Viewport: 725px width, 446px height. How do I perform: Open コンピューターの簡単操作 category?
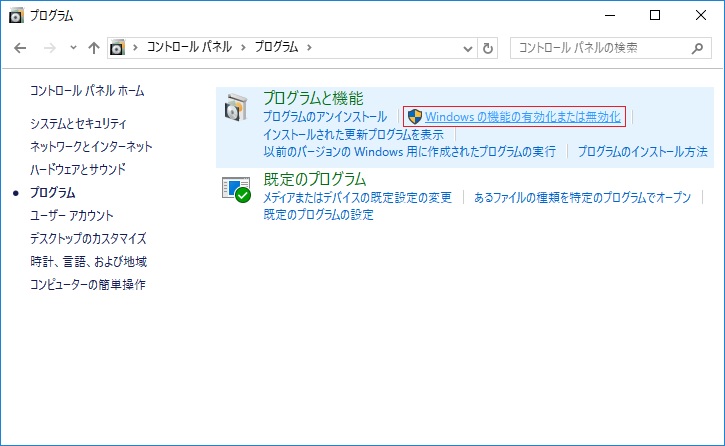pyautogui.click(x=87, y=284)
